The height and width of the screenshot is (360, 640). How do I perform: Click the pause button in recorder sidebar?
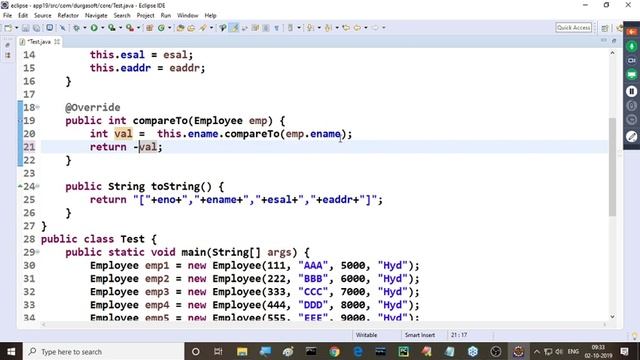point(631,91)
